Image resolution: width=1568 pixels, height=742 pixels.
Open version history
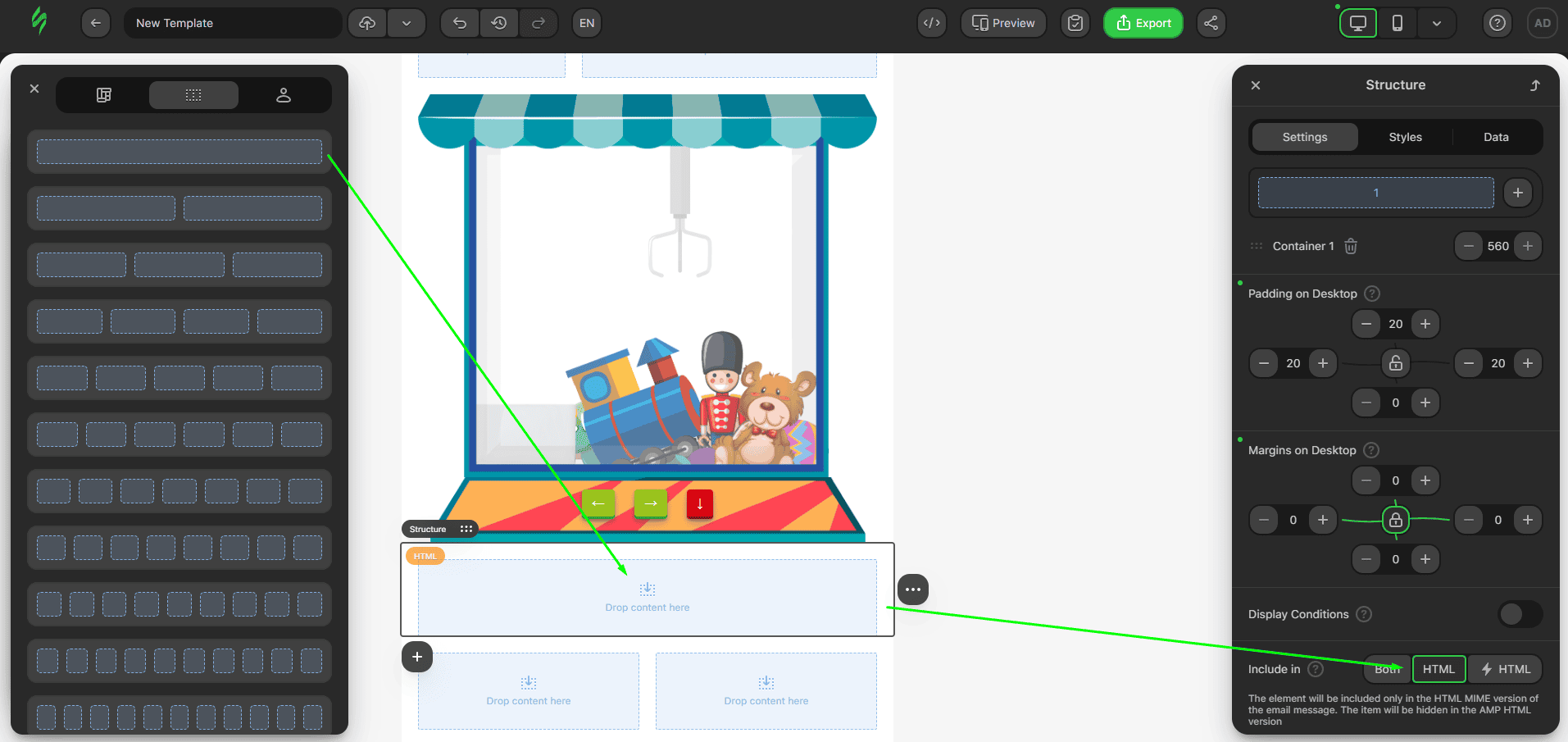point(498,22)
